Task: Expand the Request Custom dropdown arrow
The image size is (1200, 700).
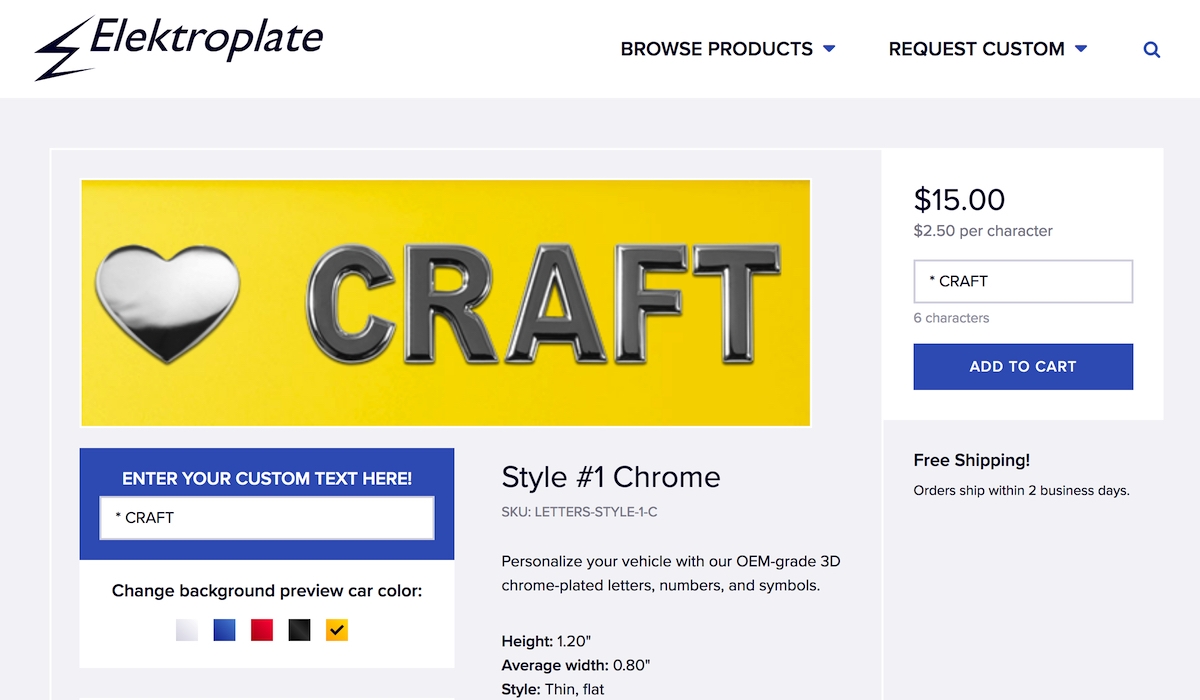Action: (x=1081, y=49)
